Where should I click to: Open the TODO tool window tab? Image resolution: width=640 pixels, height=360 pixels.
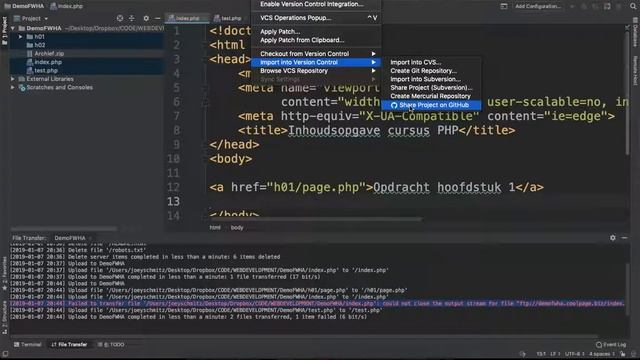click(112, 344)
